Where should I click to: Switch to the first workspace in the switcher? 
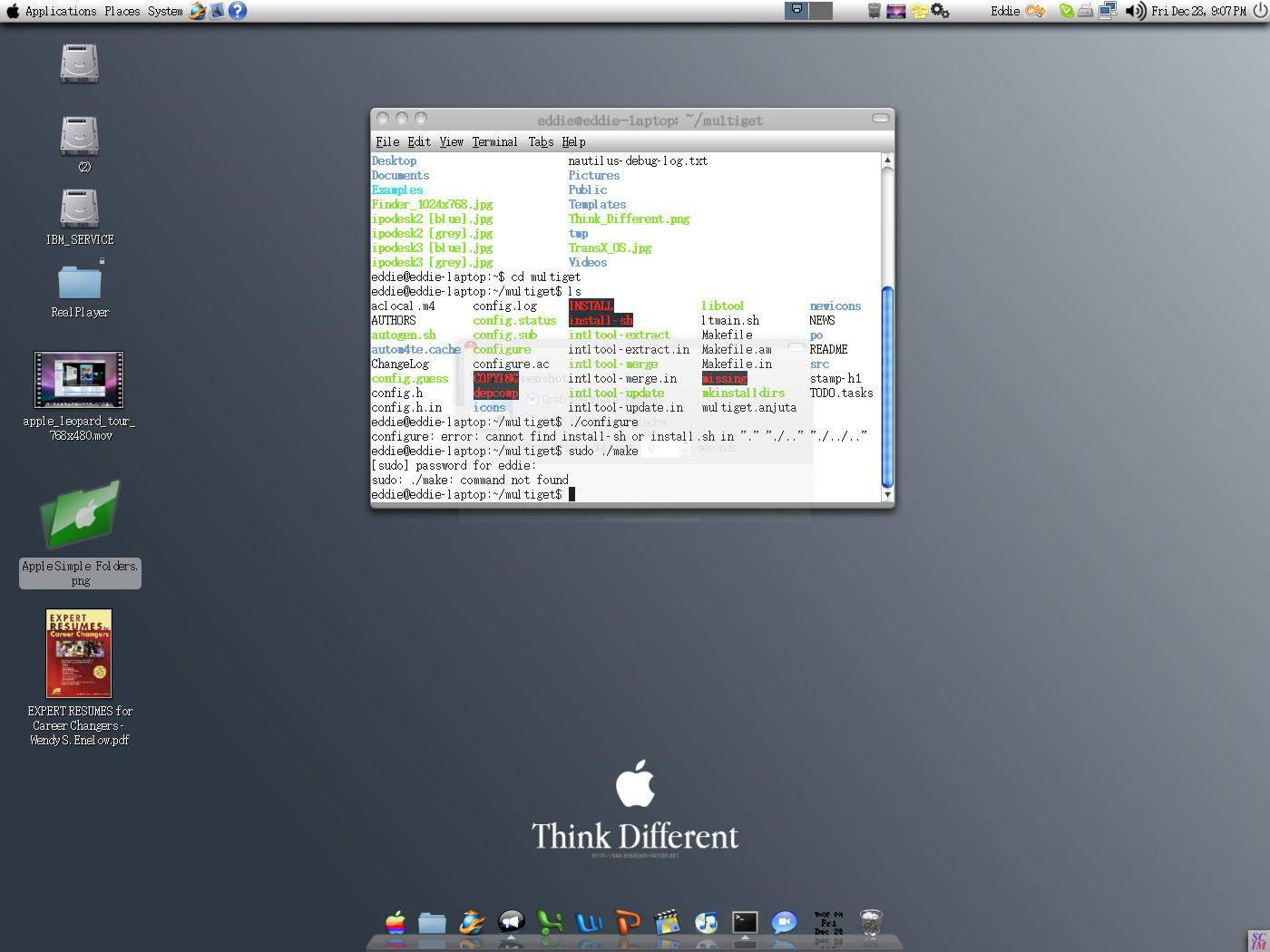pos(796,11)
